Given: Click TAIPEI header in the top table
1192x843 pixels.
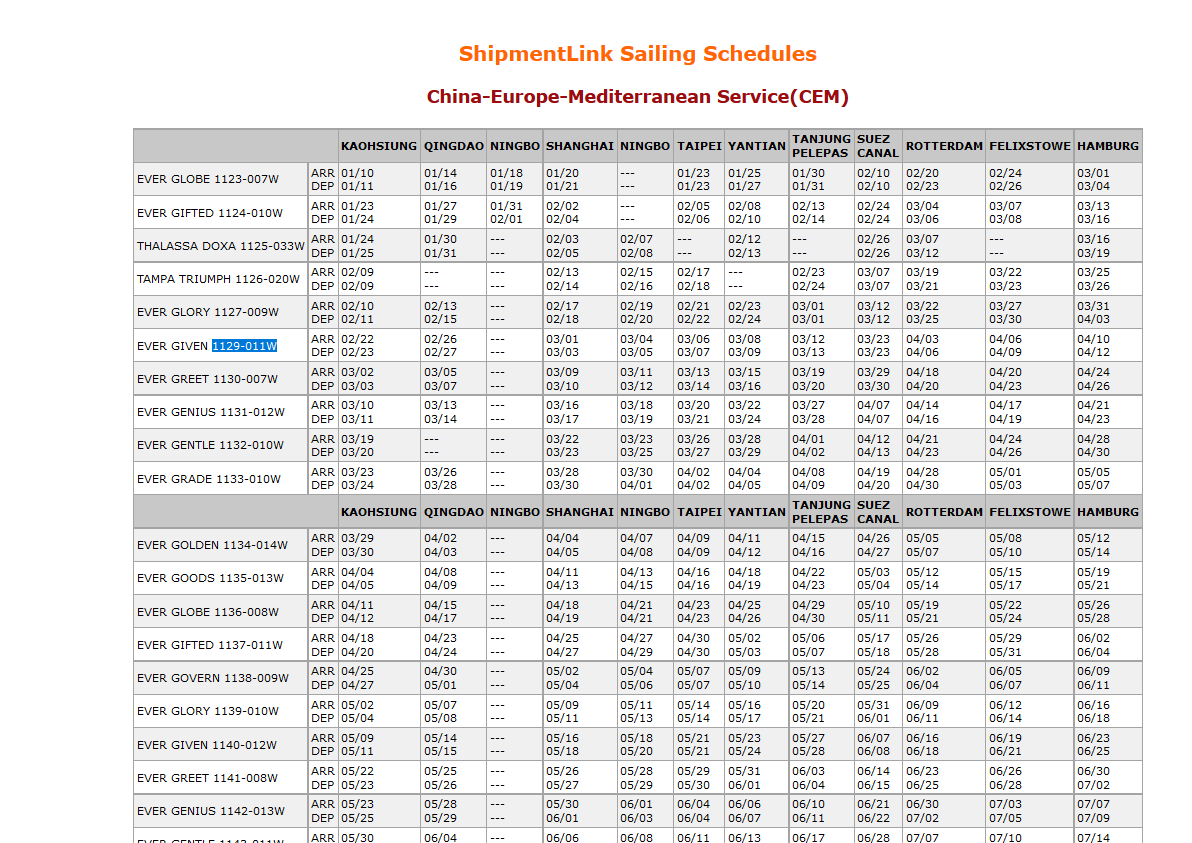Looking at the screenshot, I should pos(699,146).
